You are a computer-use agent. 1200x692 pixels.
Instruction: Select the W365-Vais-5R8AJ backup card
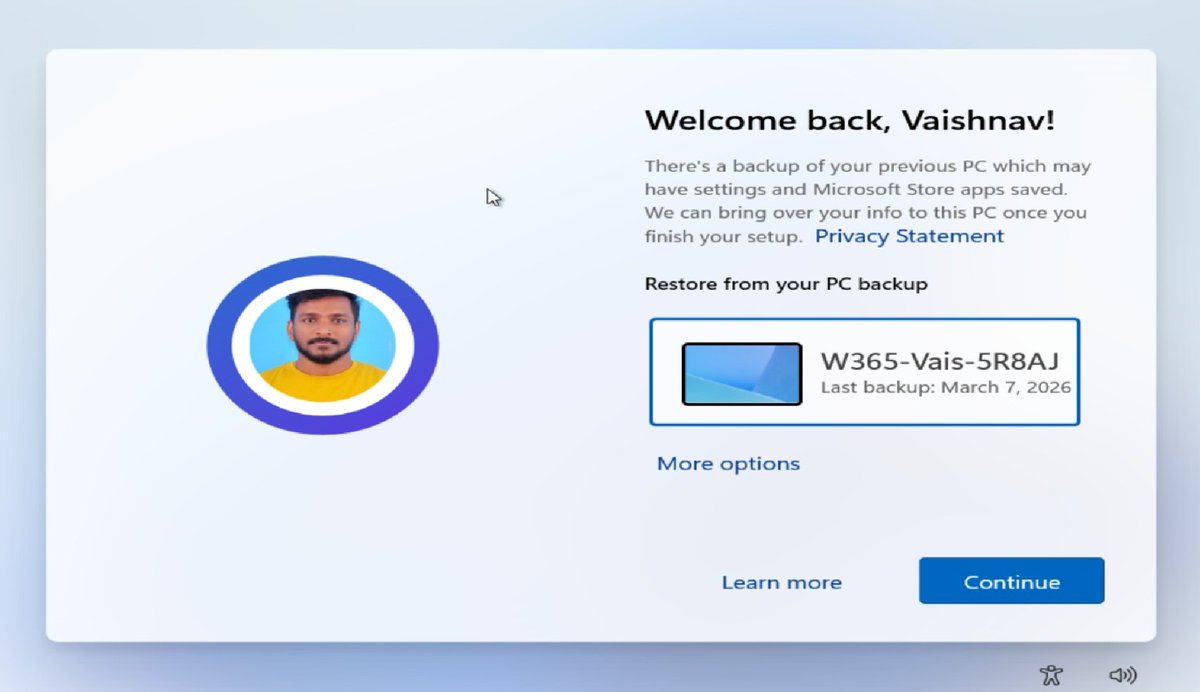(x=864, y=372)
